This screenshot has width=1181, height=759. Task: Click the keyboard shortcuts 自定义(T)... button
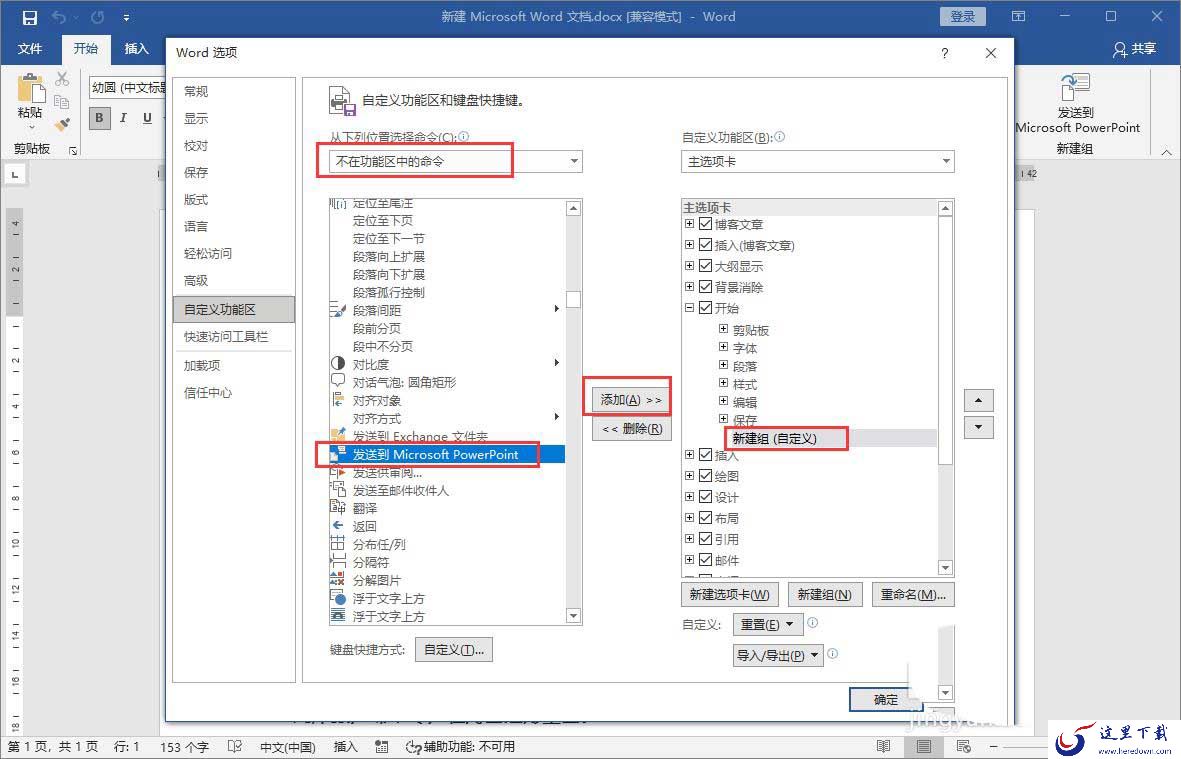click(453, 650)
